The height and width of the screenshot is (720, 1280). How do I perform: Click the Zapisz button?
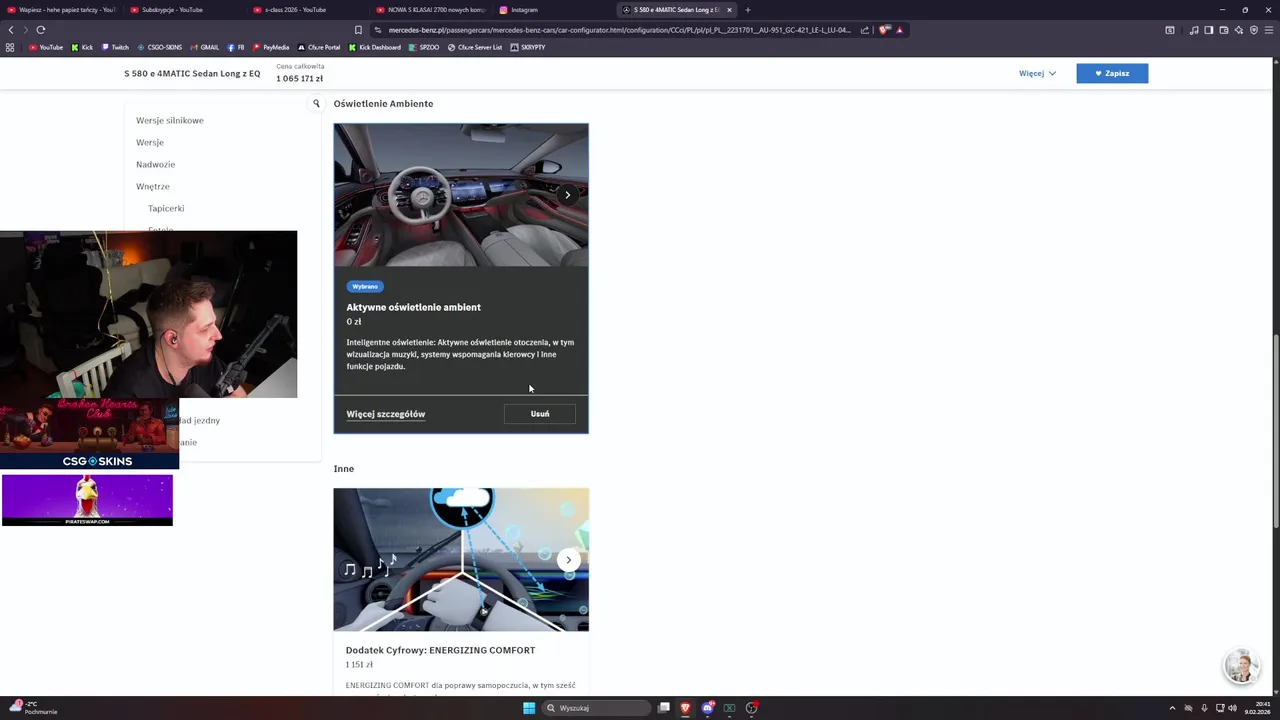point(1112,73)
